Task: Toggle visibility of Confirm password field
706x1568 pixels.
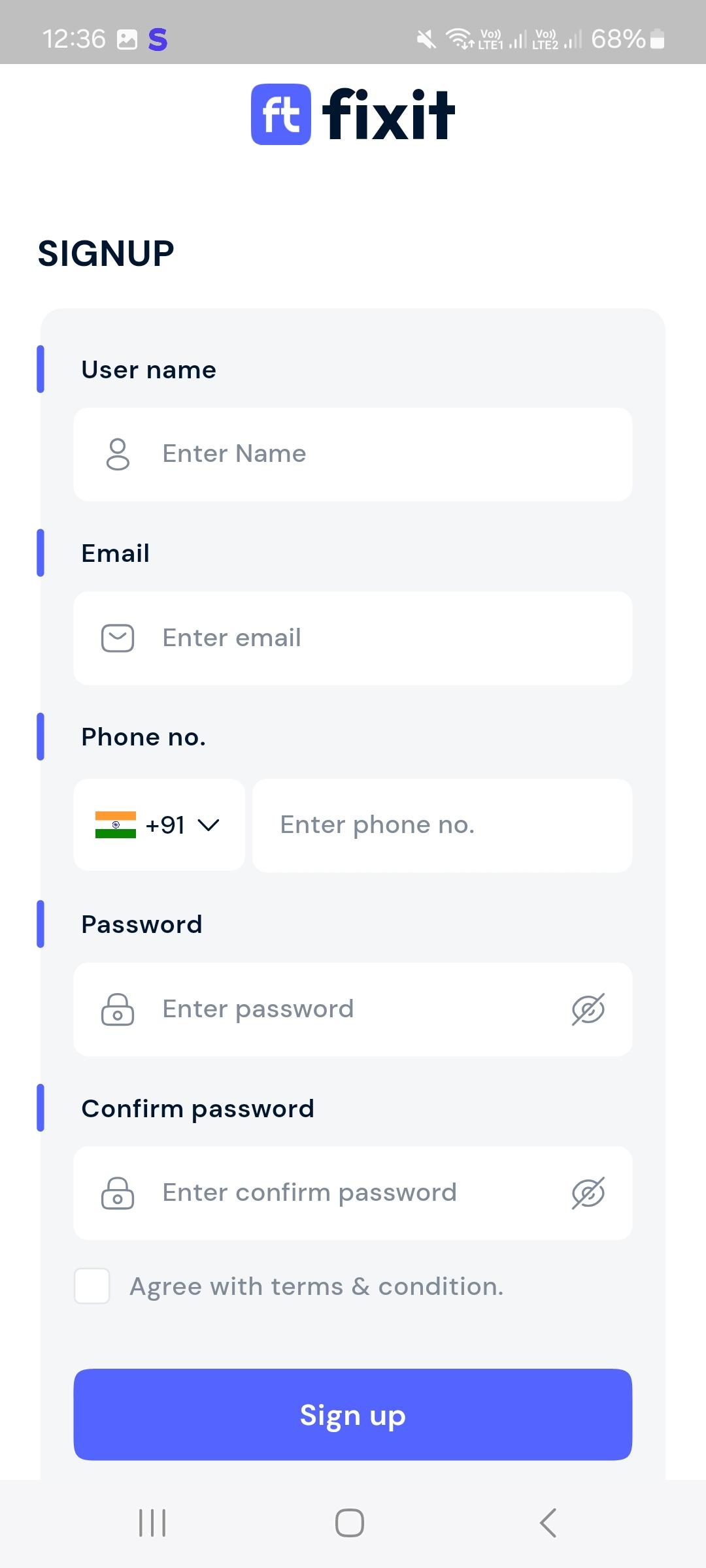Action: tap(588, 1193)
